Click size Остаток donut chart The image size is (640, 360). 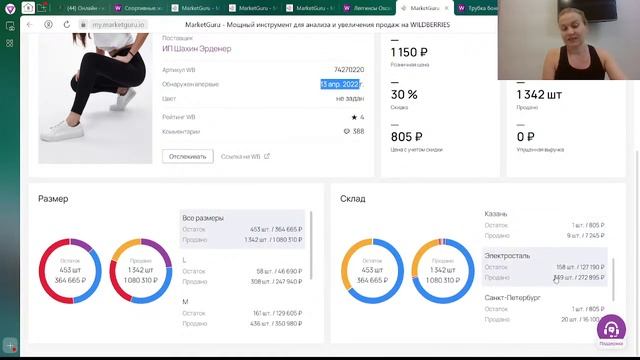pyautogui.click(x=70, y=271)
